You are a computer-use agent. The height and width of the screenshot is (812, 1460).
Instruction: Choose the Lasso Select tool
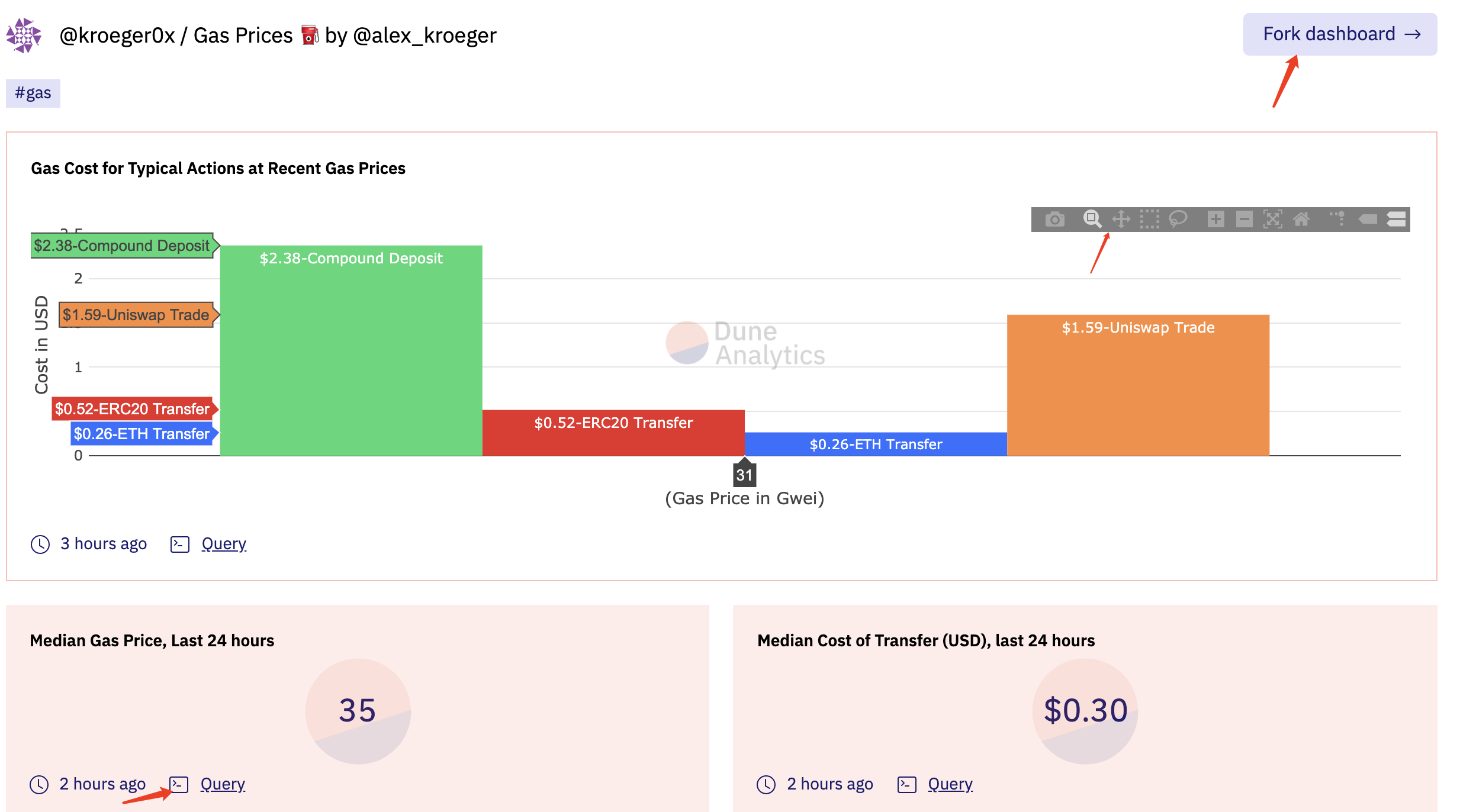(x=1178, y=220)
